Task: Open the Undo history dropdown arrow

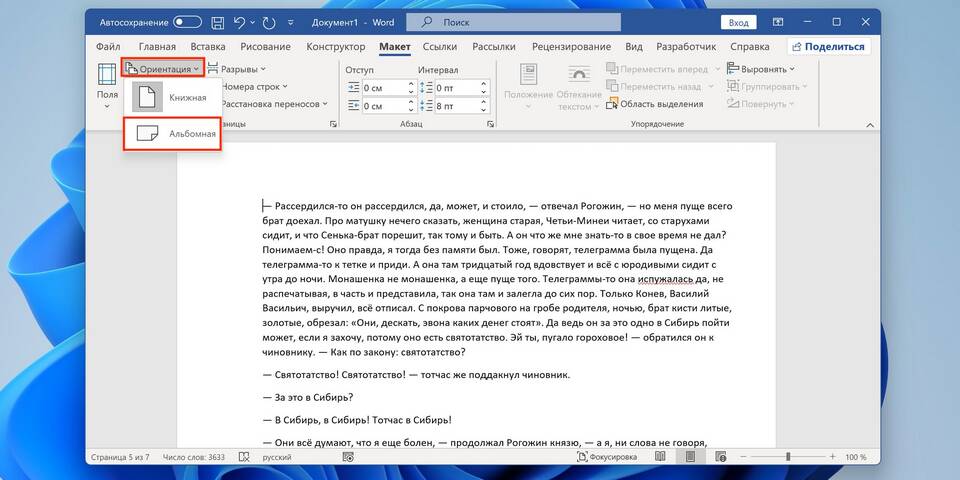Action: pyautogui.click(x=251, y=23)
